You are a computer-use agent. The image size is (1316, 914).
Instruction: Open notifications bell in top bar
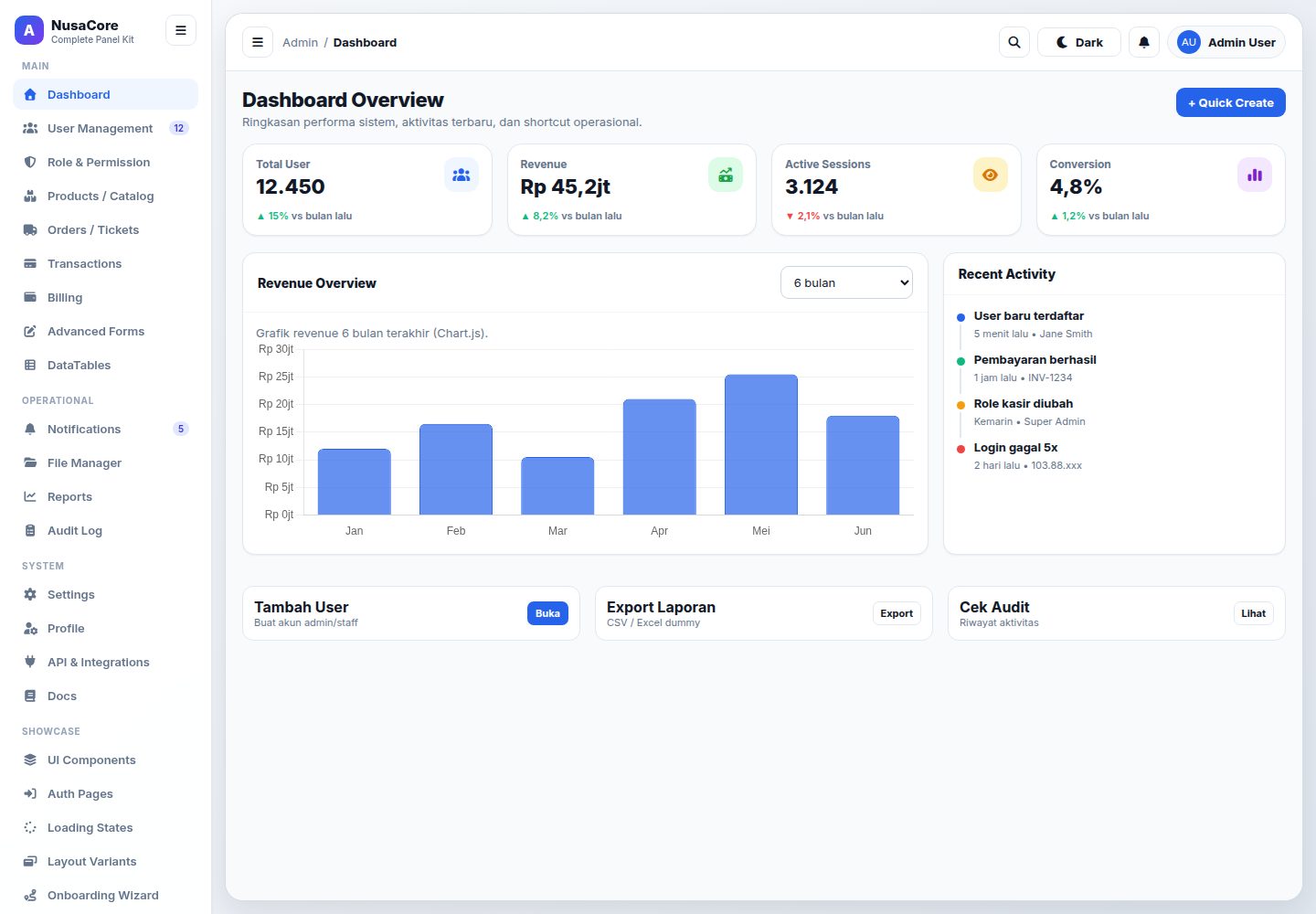point(1144,42)
